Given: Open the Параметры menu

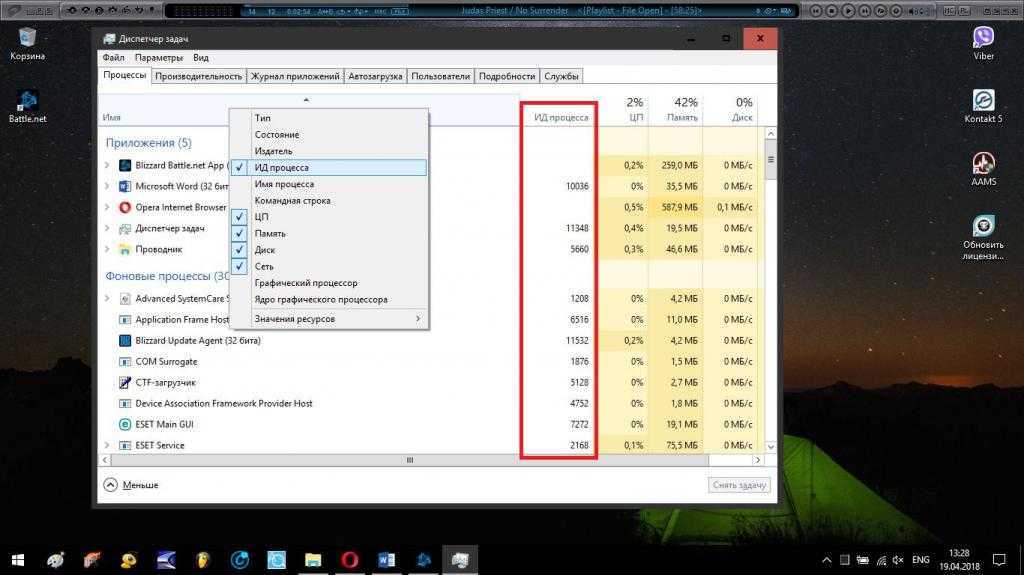Looking at the screenshot, I should [159, 58].
